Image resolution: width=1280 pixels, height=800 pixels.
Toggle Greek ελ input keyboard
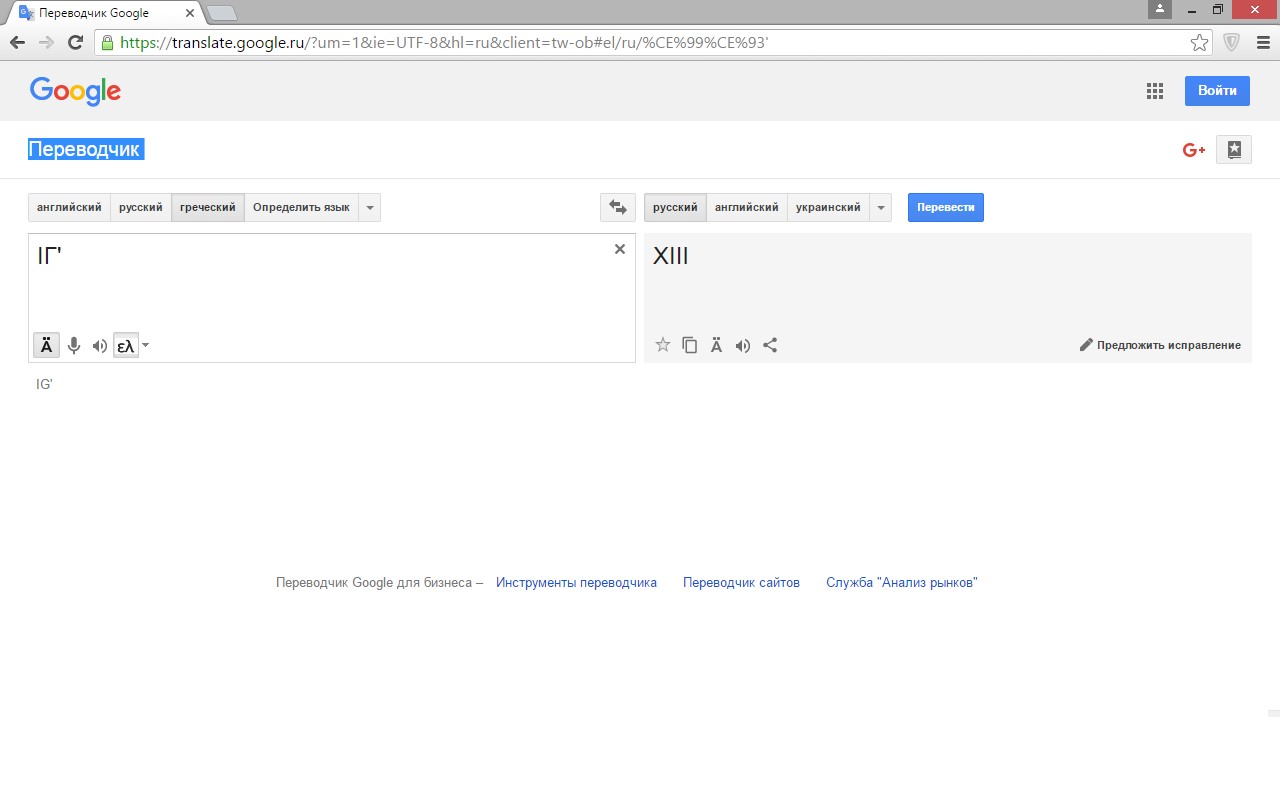tap(126, 346)
